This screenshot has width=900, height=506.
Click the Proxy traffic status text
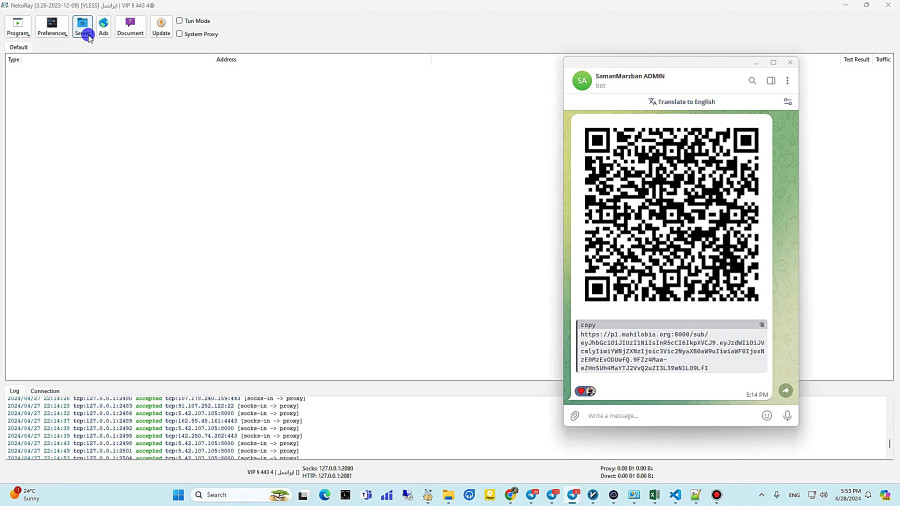point(626,469)
